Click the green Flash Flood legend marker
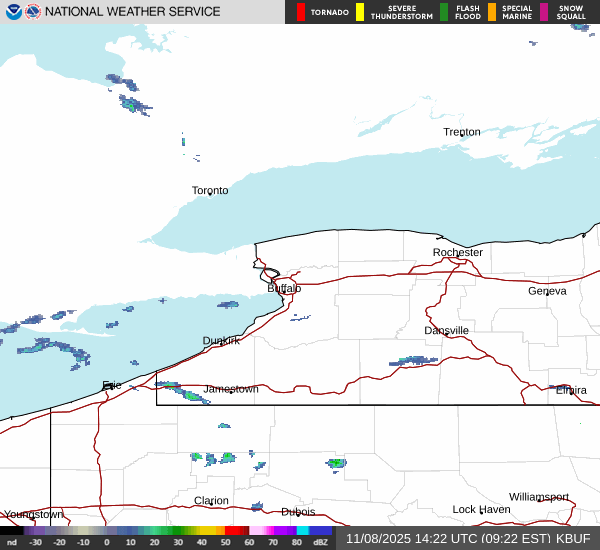The image size is (600, 550). (444, 12)
